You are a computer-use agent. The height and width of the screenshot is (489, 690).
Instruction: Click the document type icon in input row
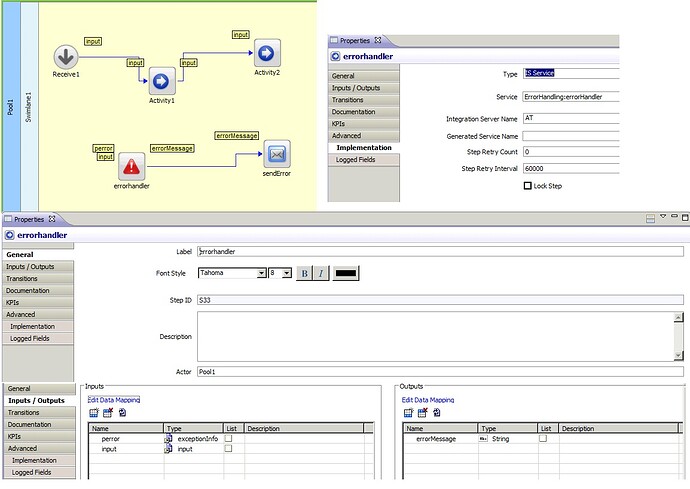(169, 449)
